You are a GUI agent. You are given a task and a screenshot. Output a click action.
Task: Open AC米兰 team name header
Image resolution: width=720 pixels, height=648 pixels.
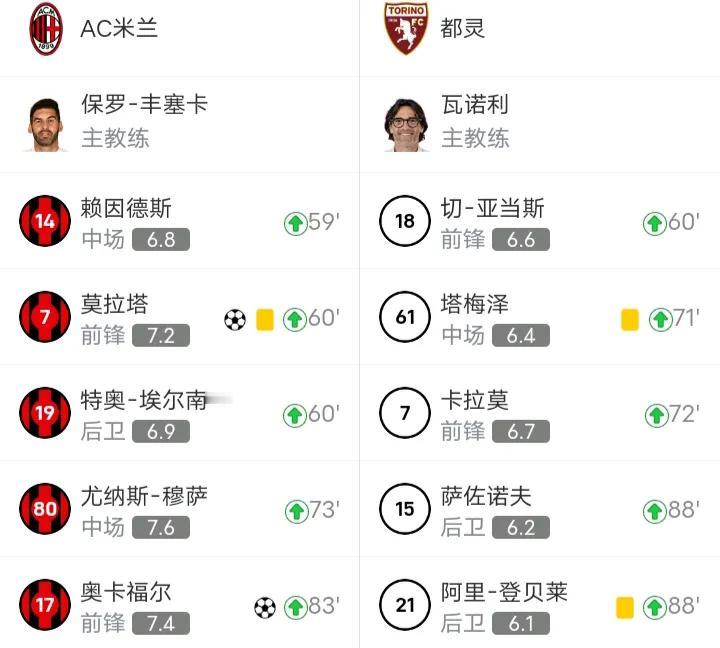[119, 28]
